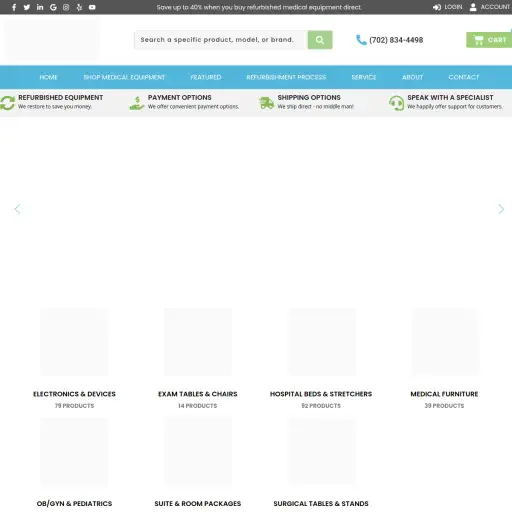Click the shopping cart icon
The height and width of the screenshot is (512, 512).
pos(478,40)
